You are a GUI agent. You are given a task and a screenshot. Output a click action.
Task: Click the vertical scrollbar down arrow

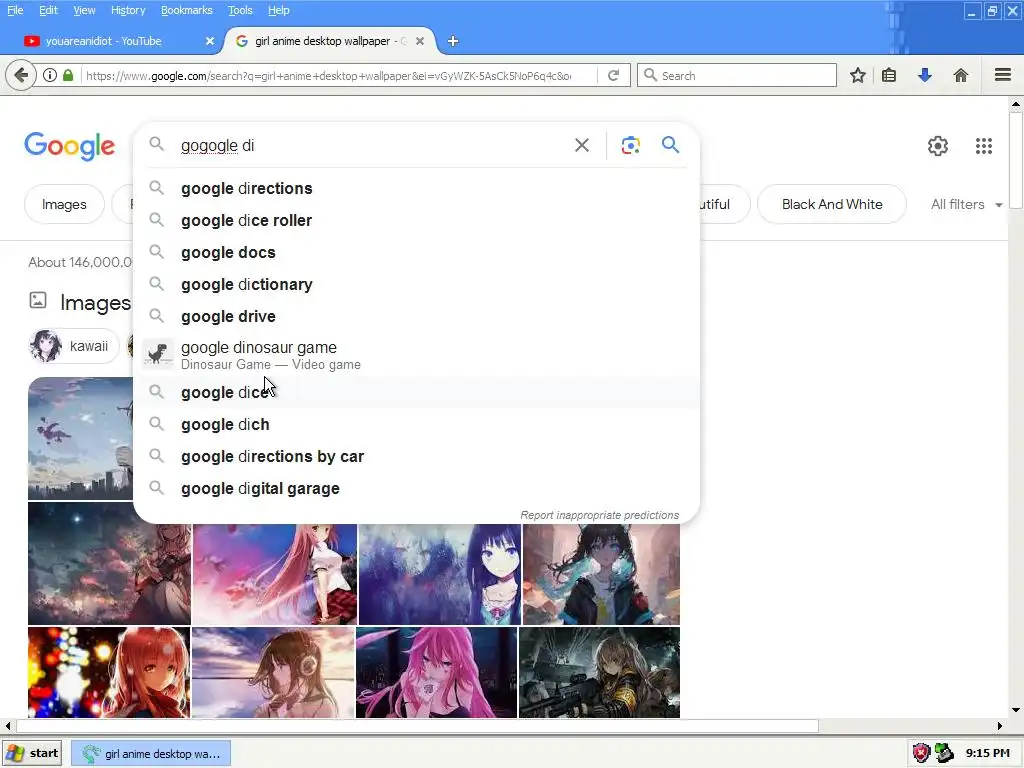tap(1016, 710)
